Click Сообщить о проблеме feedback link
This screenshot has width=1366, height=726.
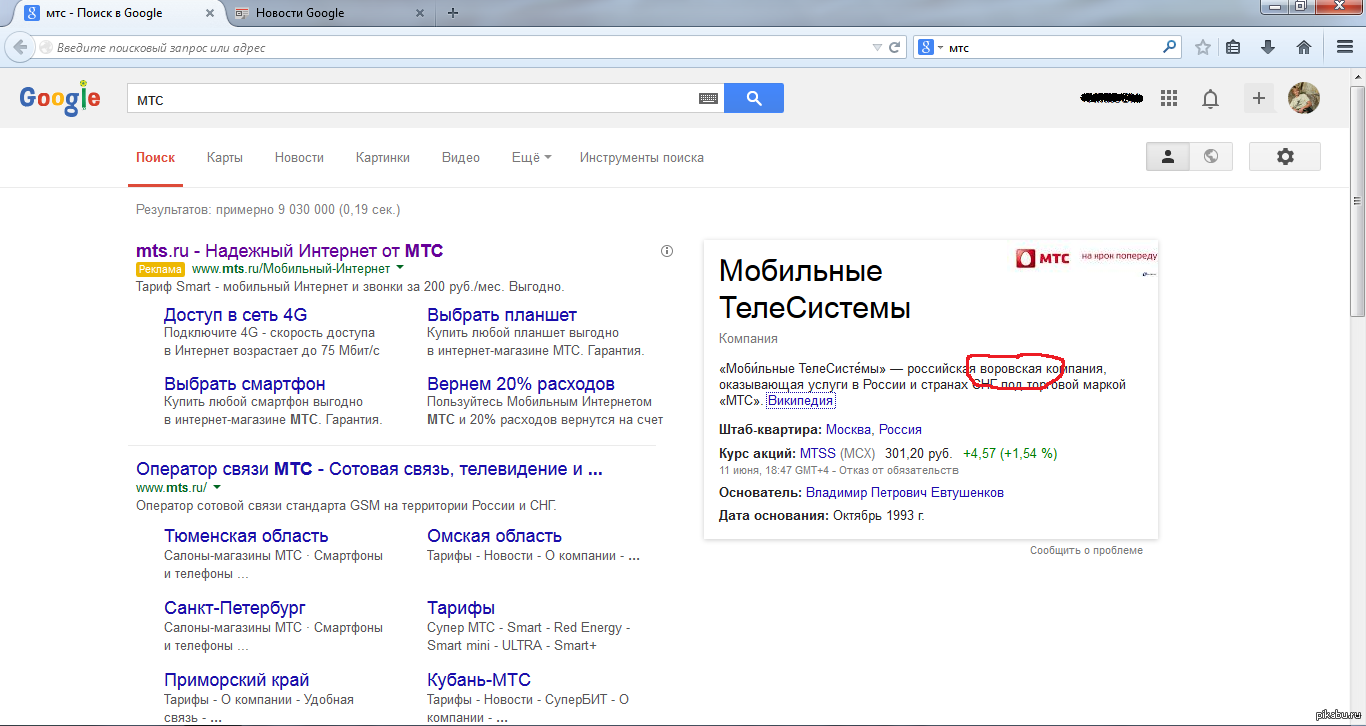tap(1086, 550)
